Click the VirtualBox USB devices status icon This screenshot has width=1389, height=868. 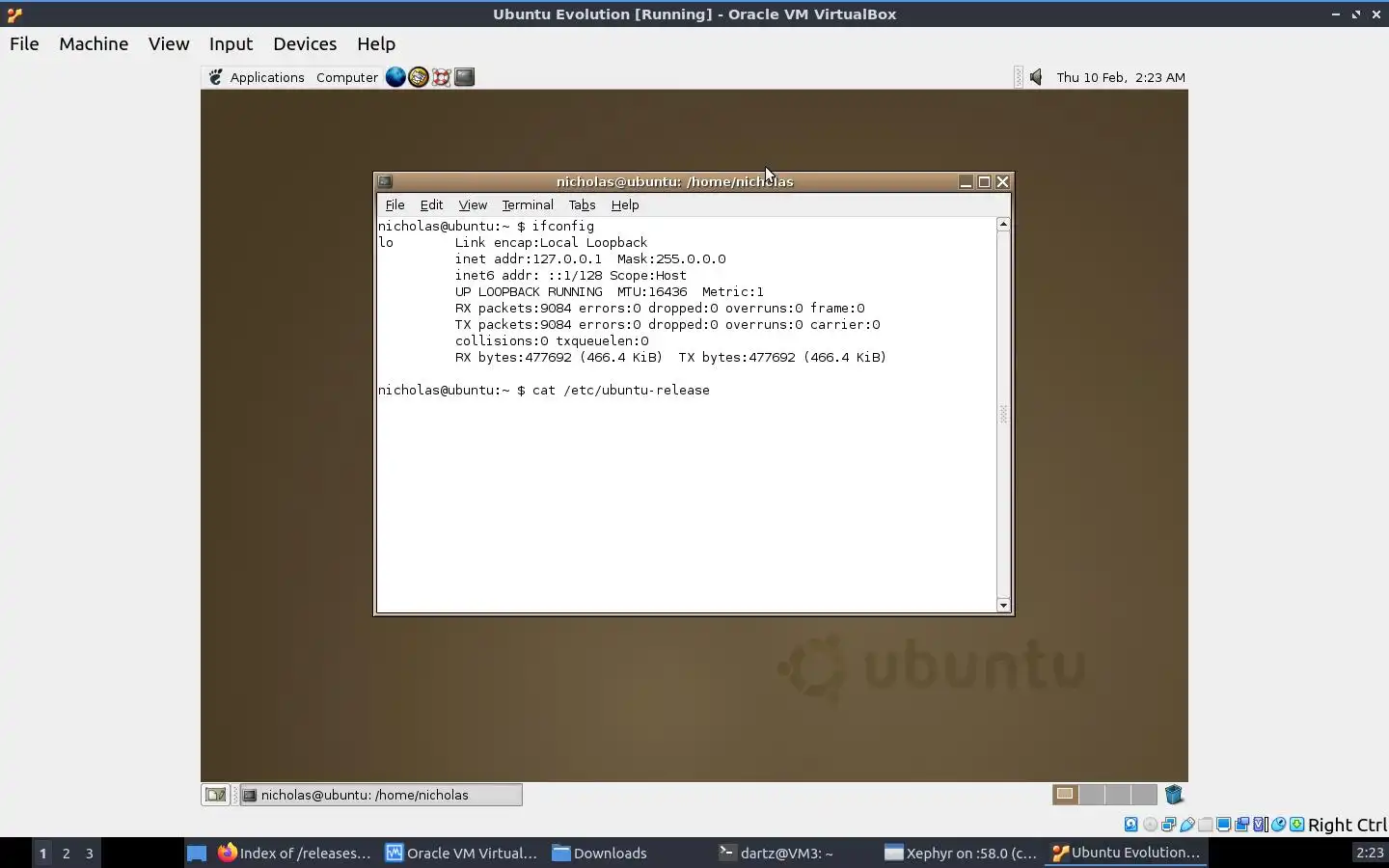tap(1187, 825)
